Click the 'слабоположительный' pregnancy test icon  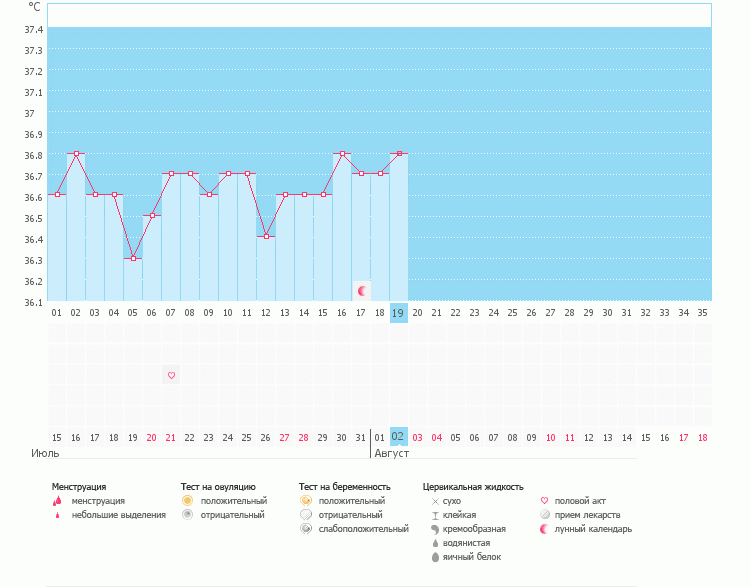(x=306, y=529)
